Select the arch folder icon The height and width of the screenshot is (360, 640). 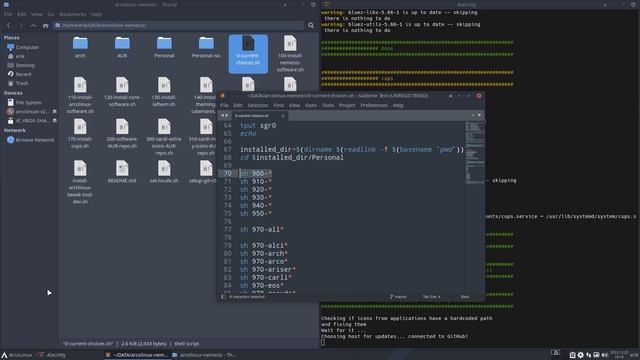[x=80, y=43]
